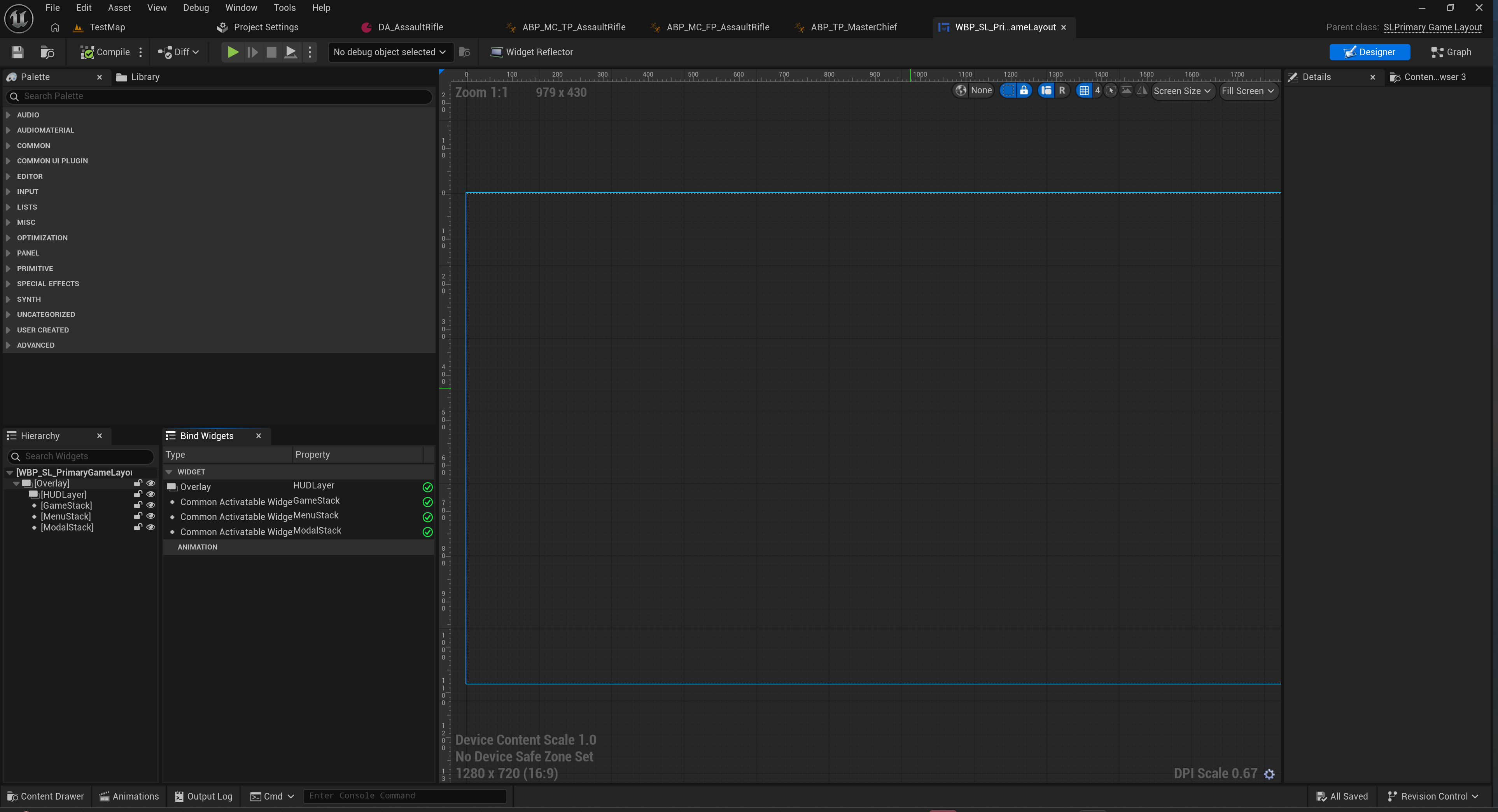The image size is (1498, 812).
Task: Switch to the TestMap tab
Action: coord(107,27)
